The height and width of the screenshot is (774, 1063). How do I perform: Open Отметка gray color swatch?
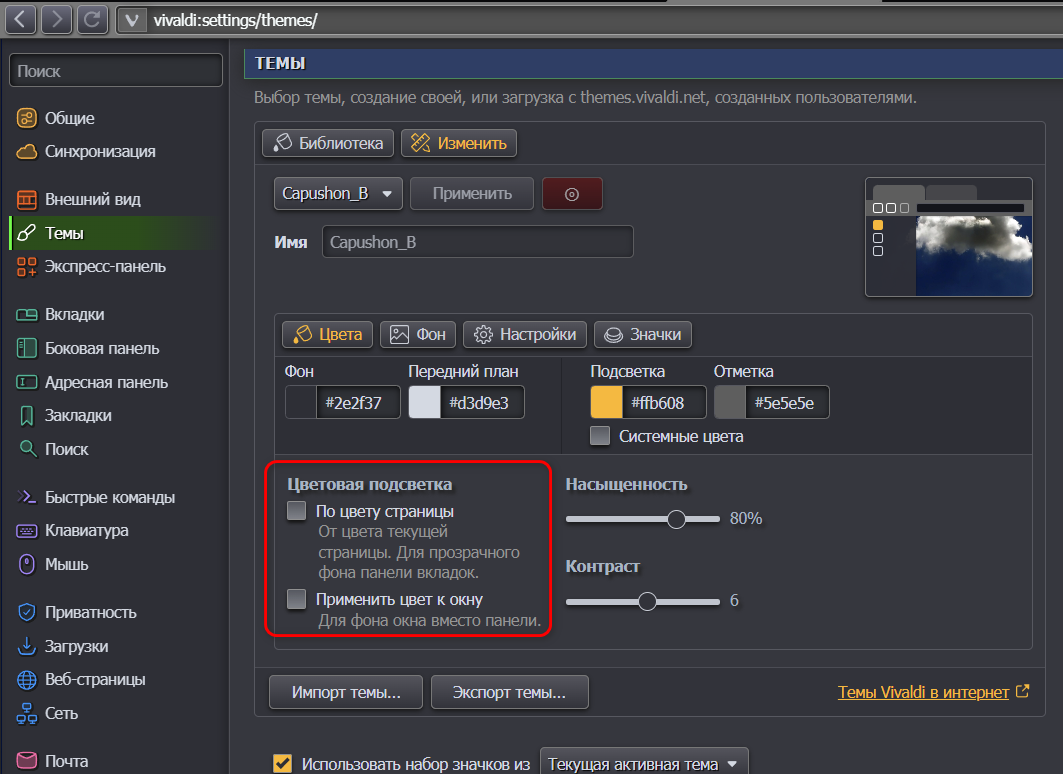730,403
